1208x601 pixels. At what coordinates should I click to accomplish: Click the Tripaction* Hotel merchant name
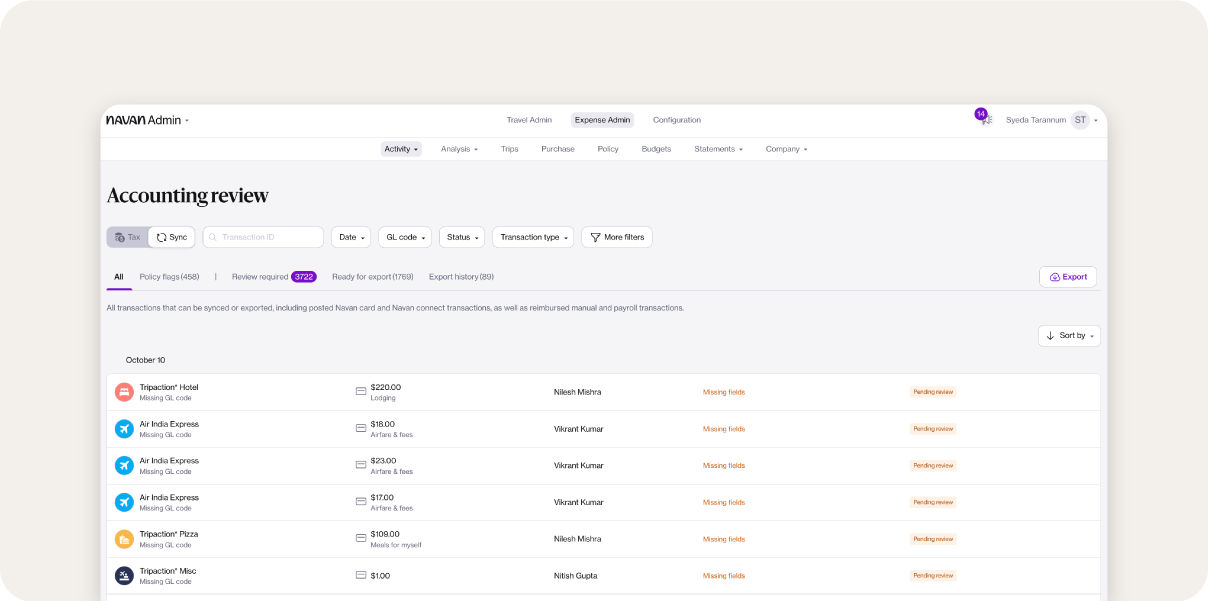click(x=169, y=387)
